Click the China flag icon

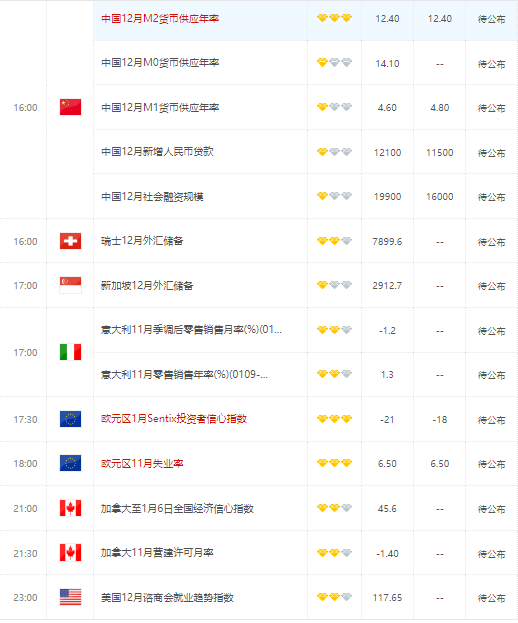(x=70, y=107)
